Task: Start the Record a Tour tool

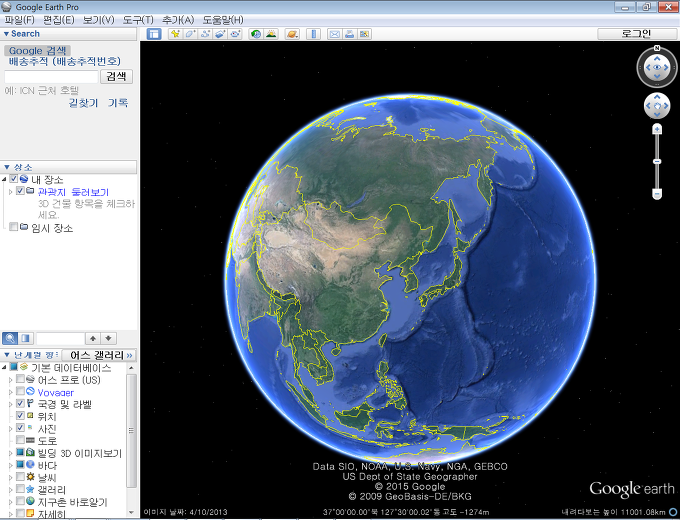Action: (235, 34)
